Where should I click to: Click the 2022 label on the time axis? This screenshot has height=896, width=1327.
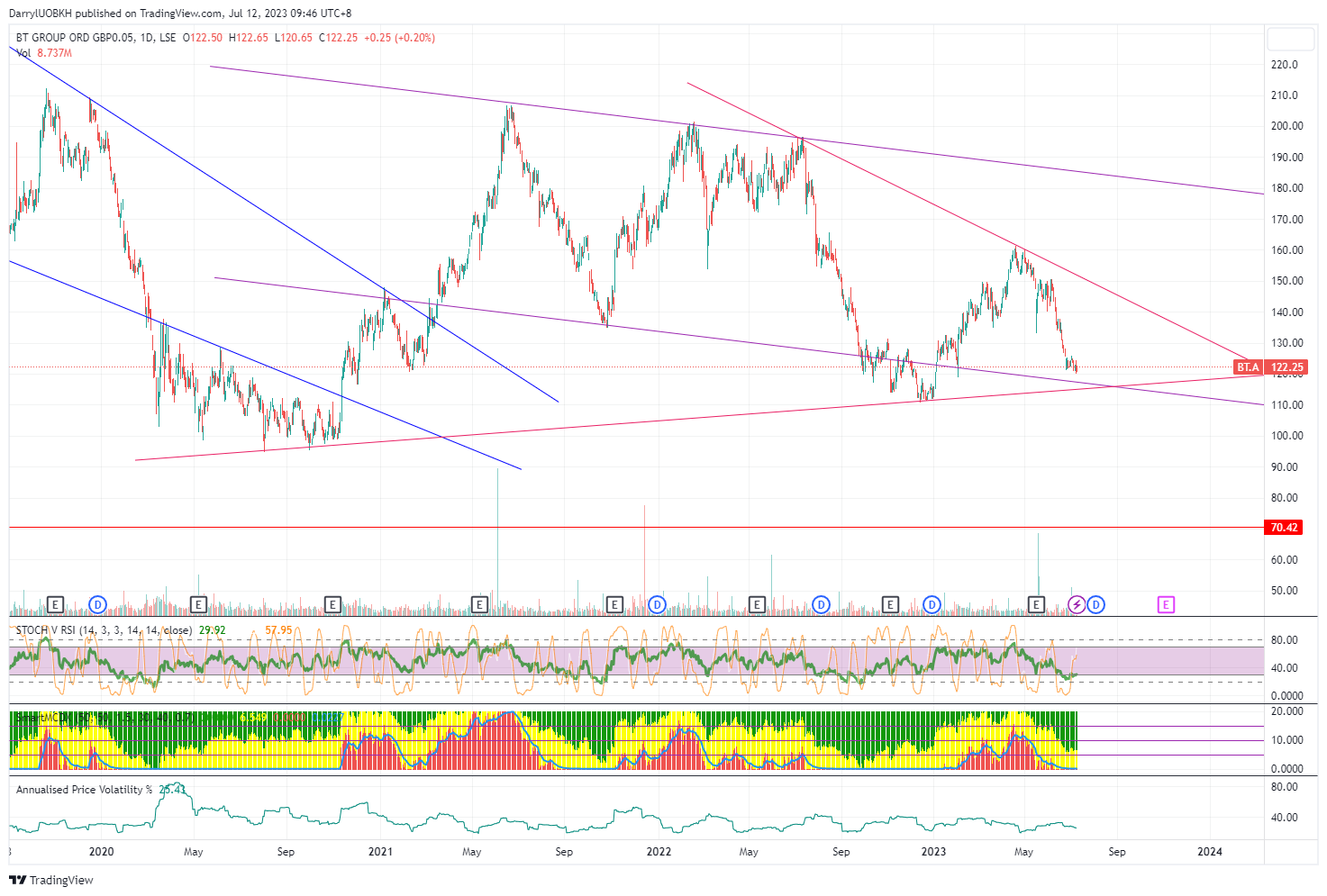659,852
